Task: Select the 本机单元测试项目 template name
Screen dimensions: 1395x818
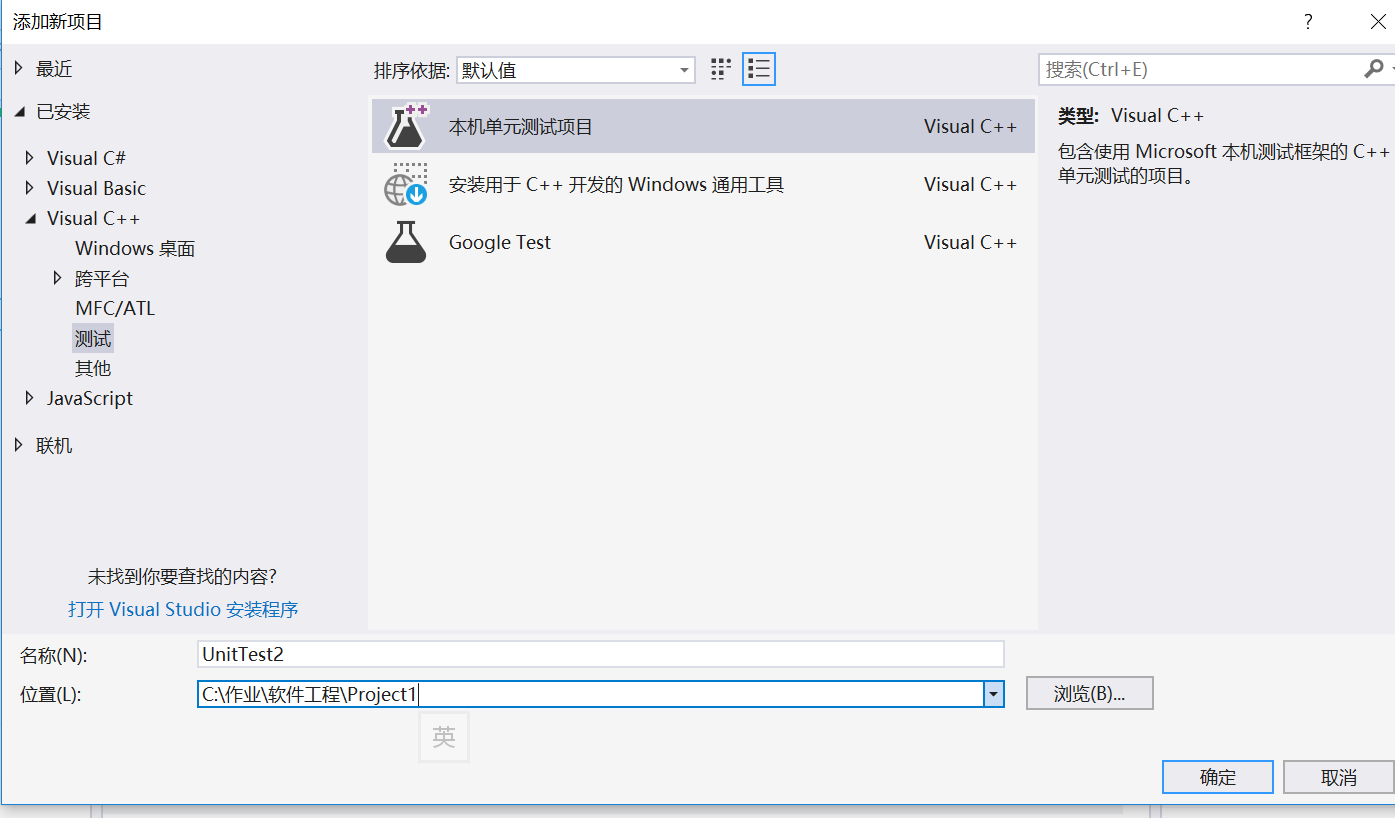Action: click(x=521, y=127)
